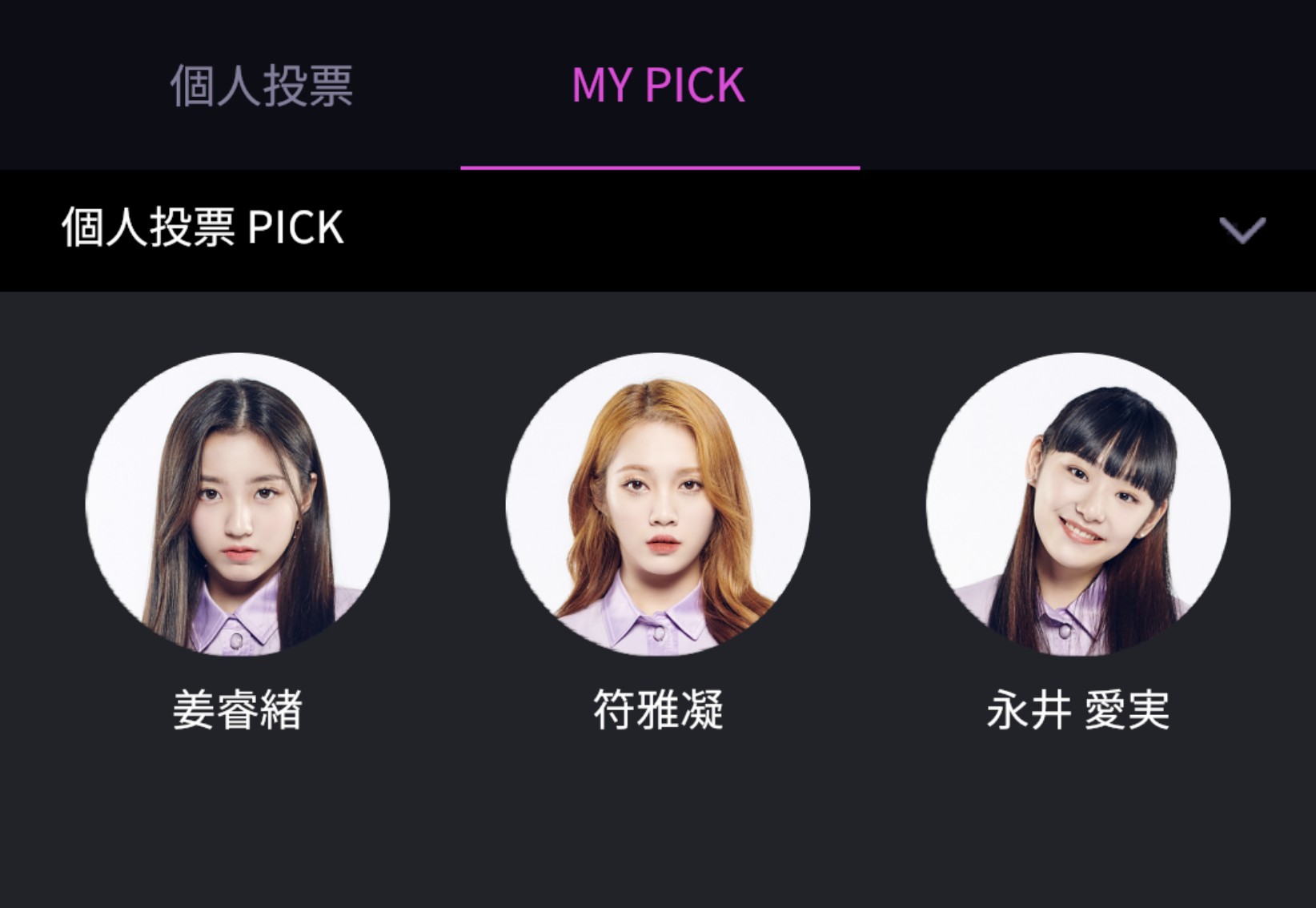Tap the highlighted magenta MY PICK text
The image size is (1316, 908).
point(658,86)
